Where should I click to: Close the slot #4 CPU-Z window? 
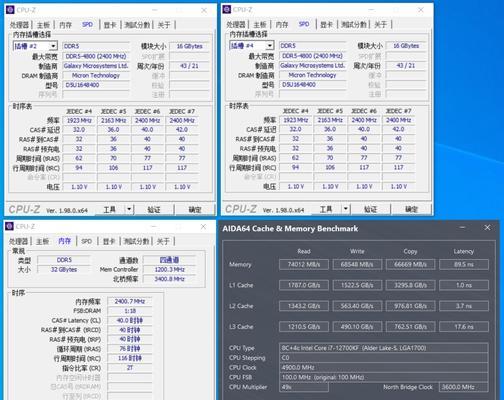coord(421,10)
